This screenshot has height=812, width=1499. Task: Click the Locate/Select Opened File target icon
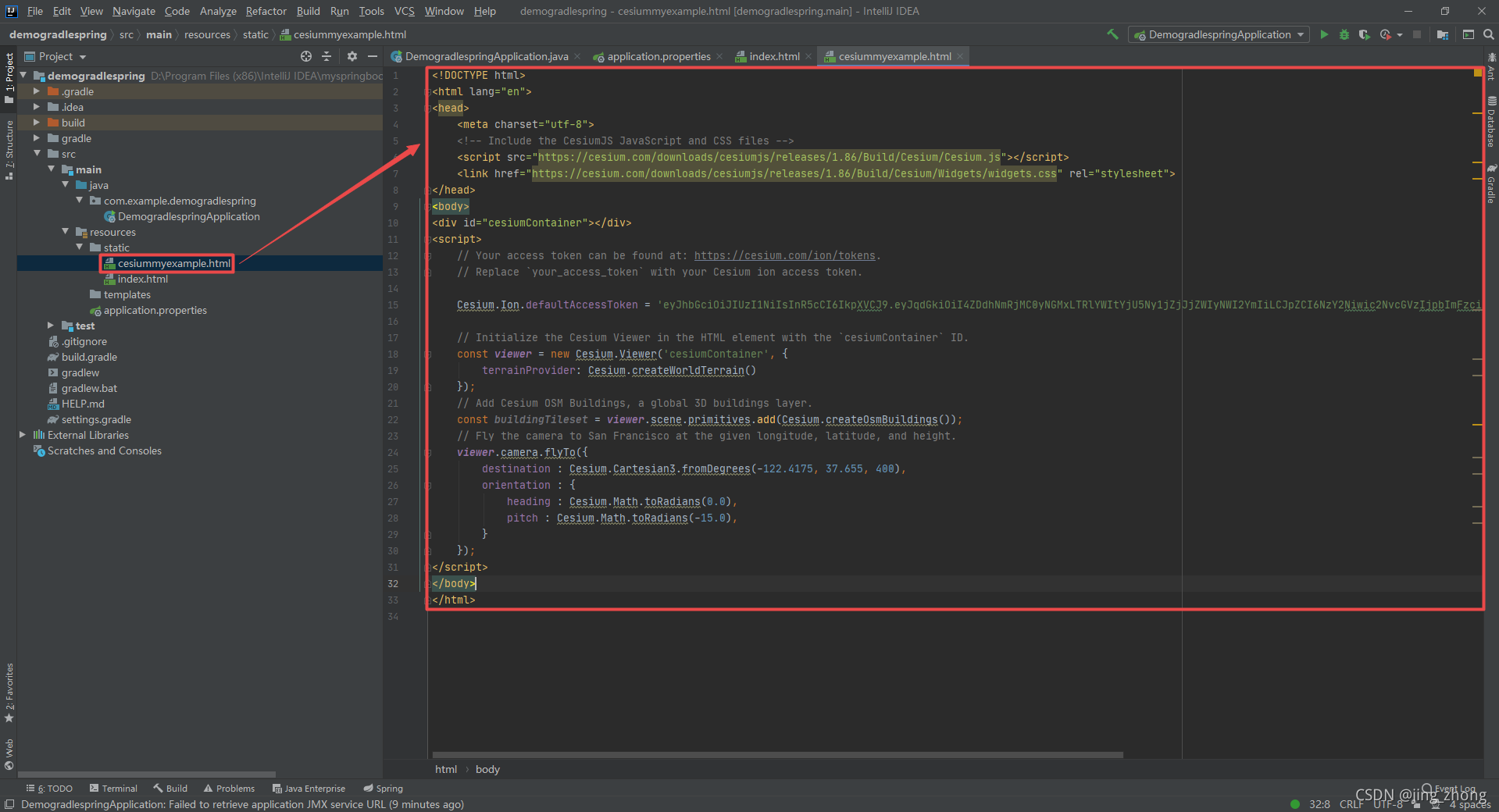pos(306,56)
